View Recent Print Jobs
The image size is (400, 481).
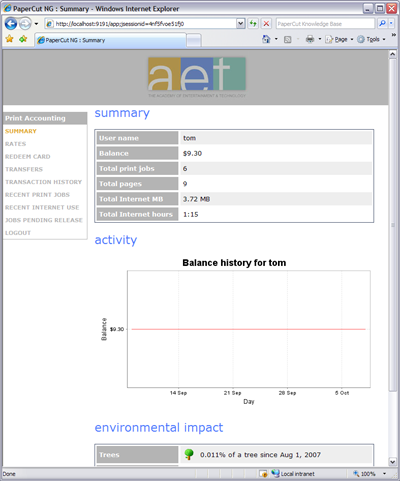click(x=37, y=194)
